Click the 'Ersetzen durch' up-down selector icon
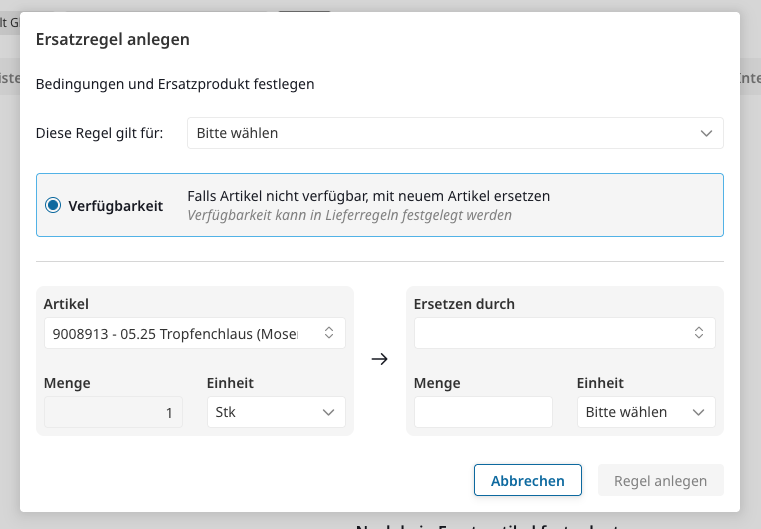Screen dimensions: 761x529 click(x=699, y=334)
